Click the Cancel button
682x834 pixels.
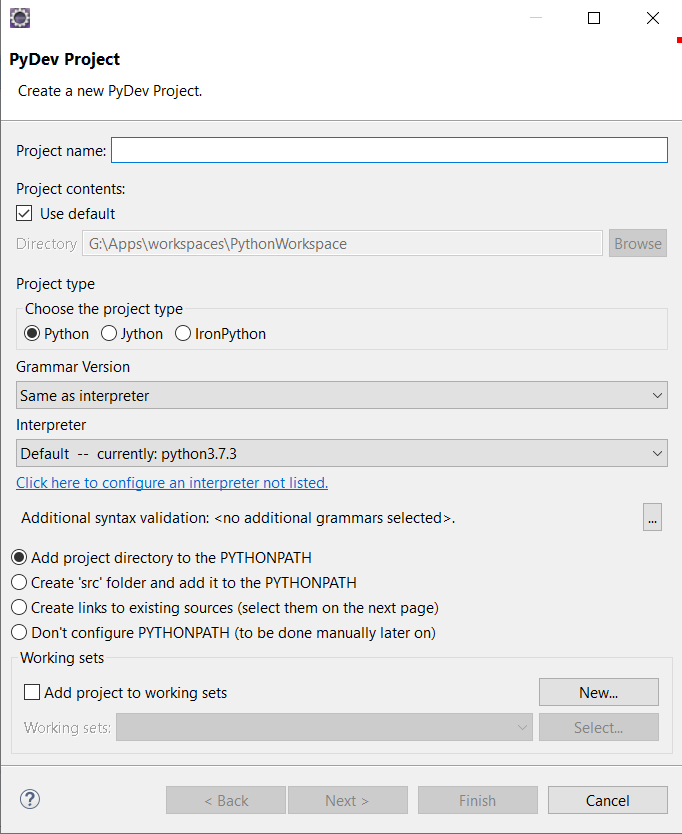point(607,800)
